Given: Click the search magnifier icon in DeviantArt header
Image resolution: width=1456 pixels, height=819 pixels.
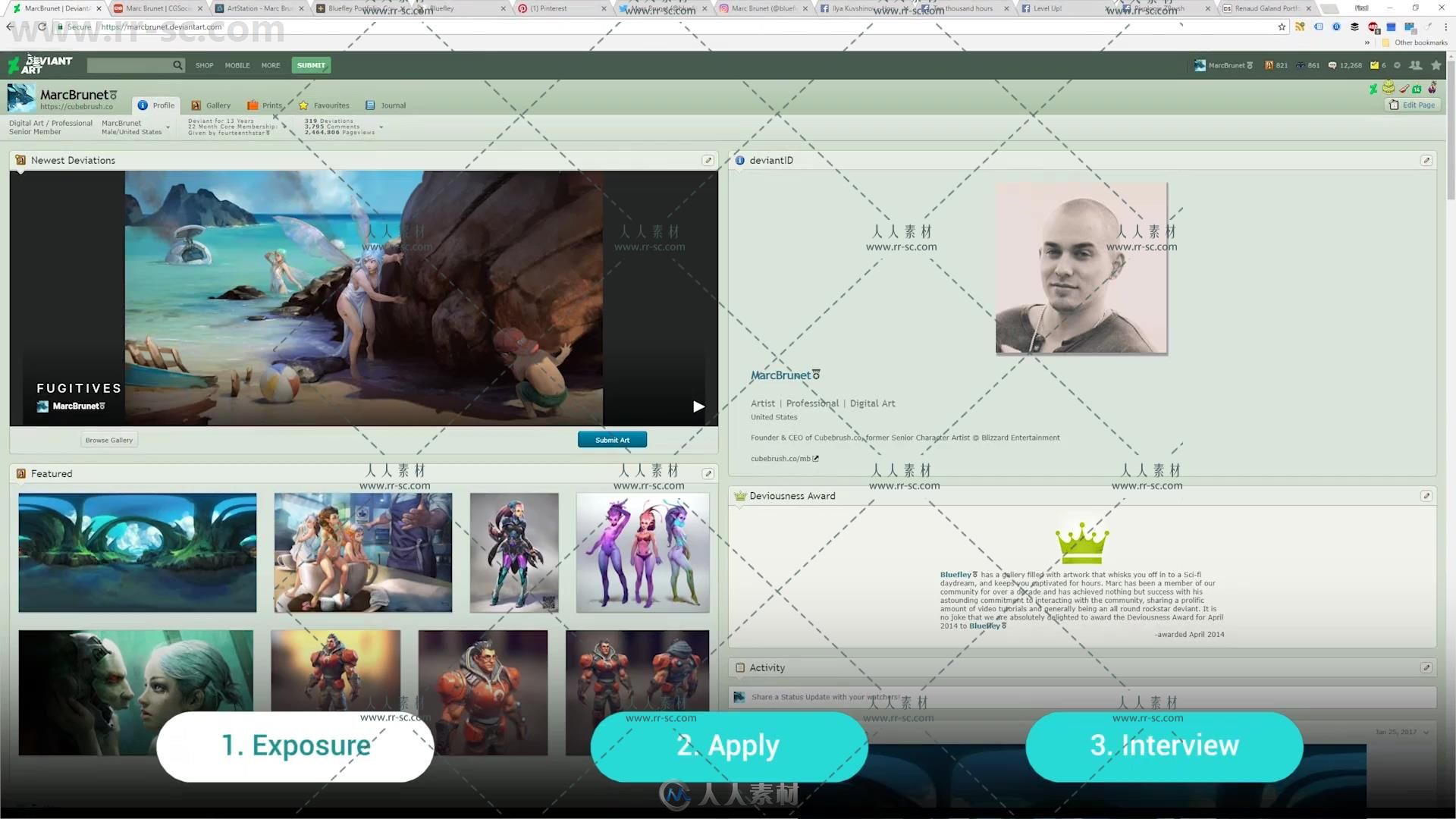Looking at the screenshot, I should pos(177,65).
